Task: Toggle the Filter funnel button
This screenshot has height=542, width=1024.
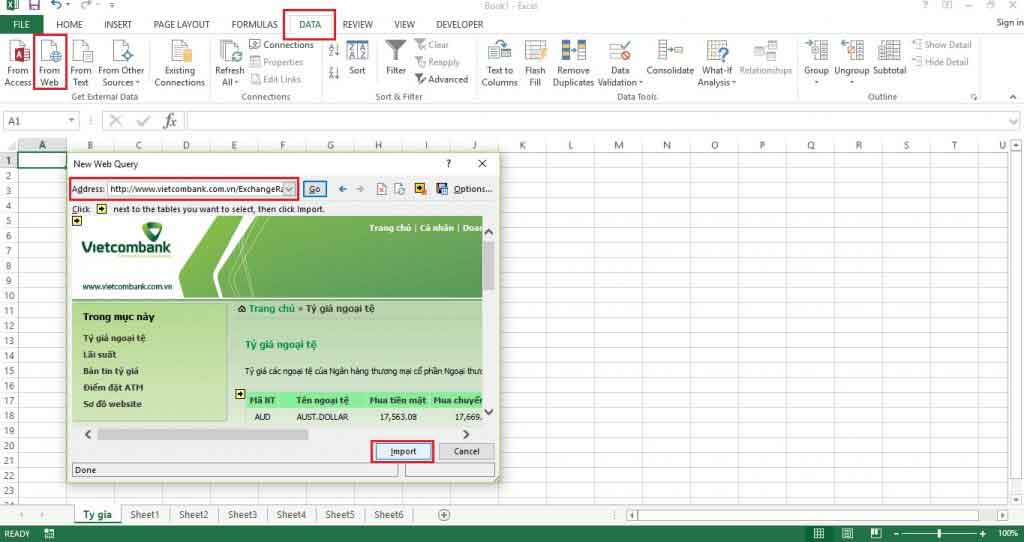Action: coord(396,57)
